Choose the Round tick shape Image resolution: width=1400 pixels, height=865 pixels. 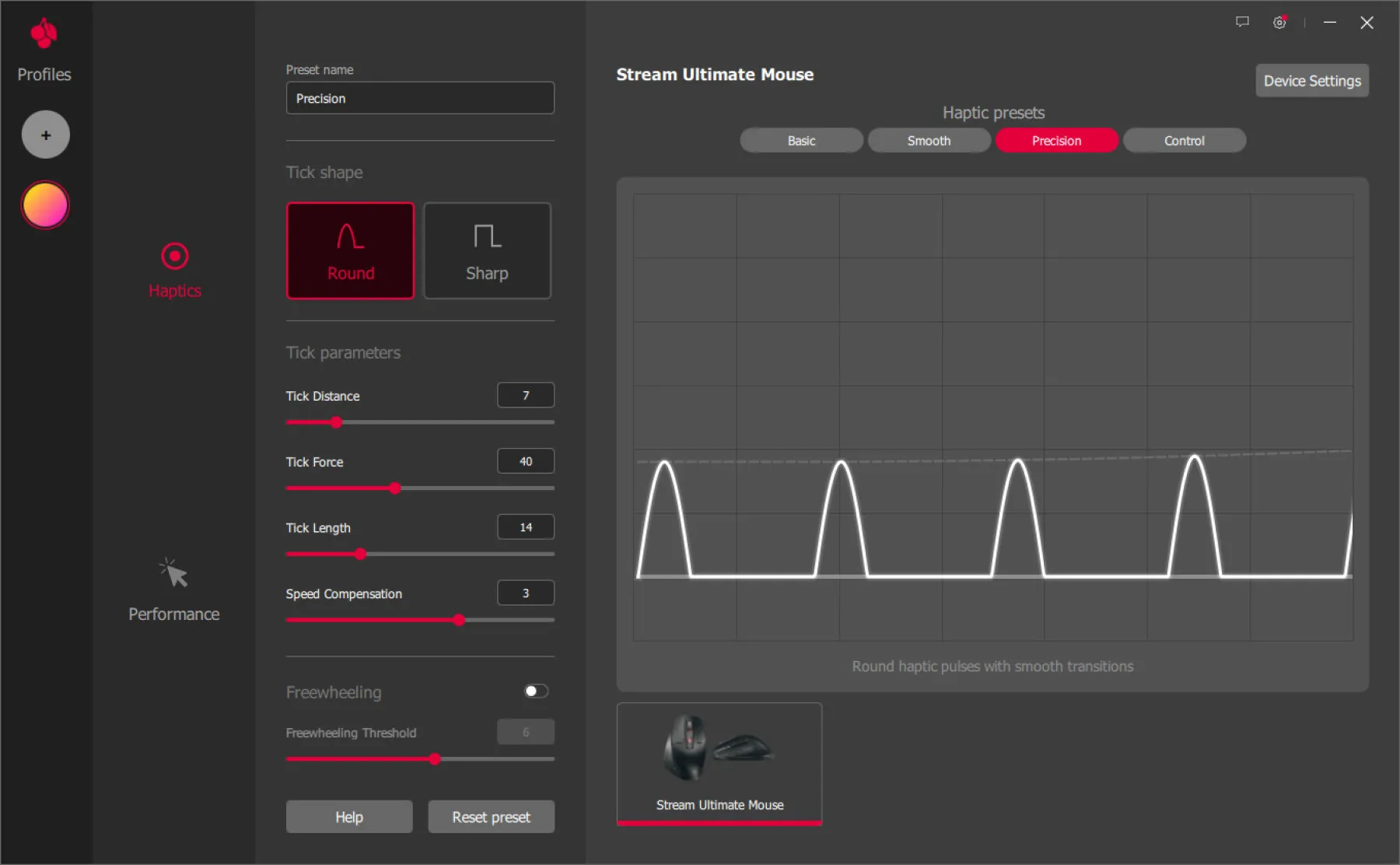350,250
